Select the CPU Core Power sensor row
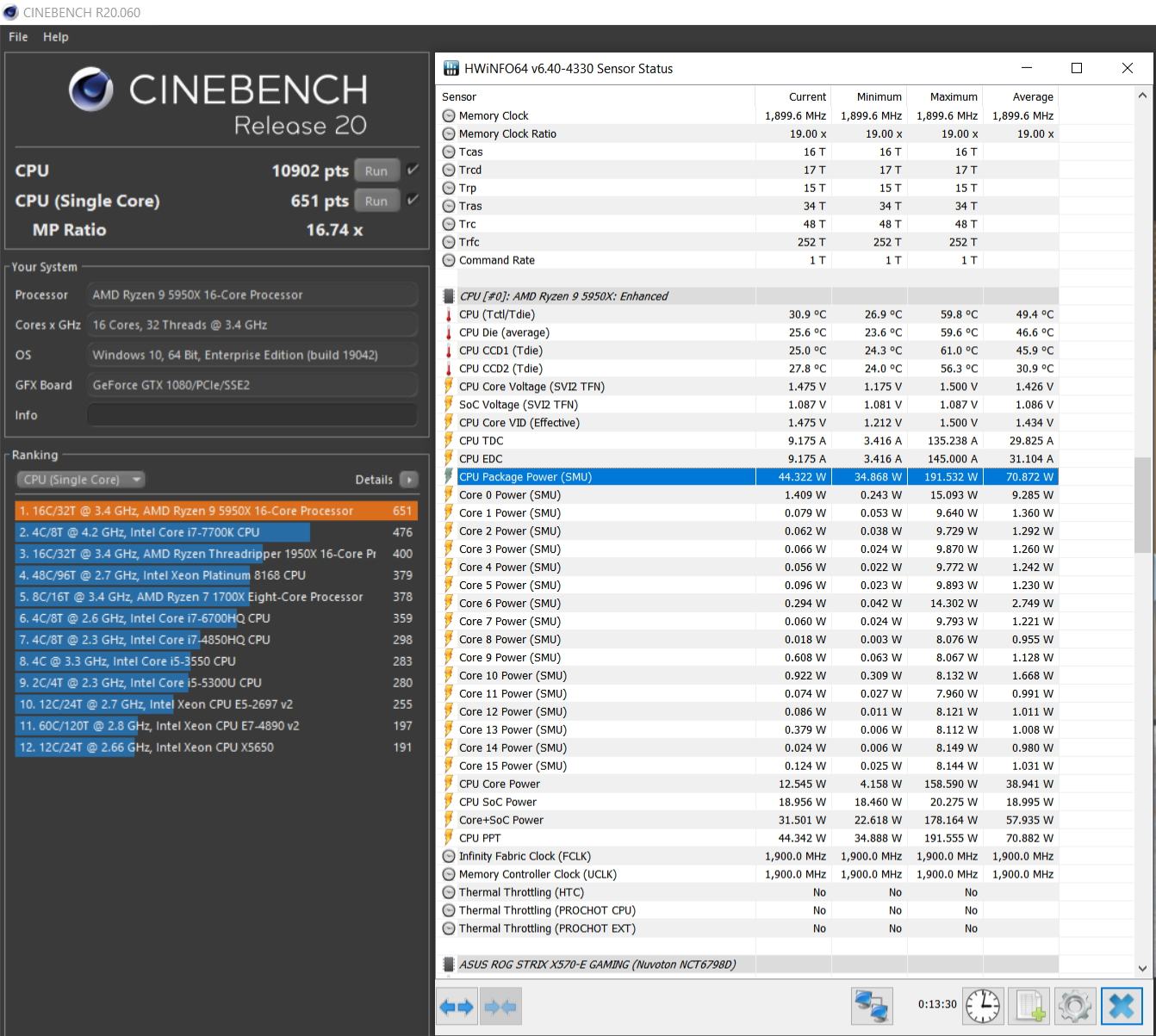 [749, 784]
